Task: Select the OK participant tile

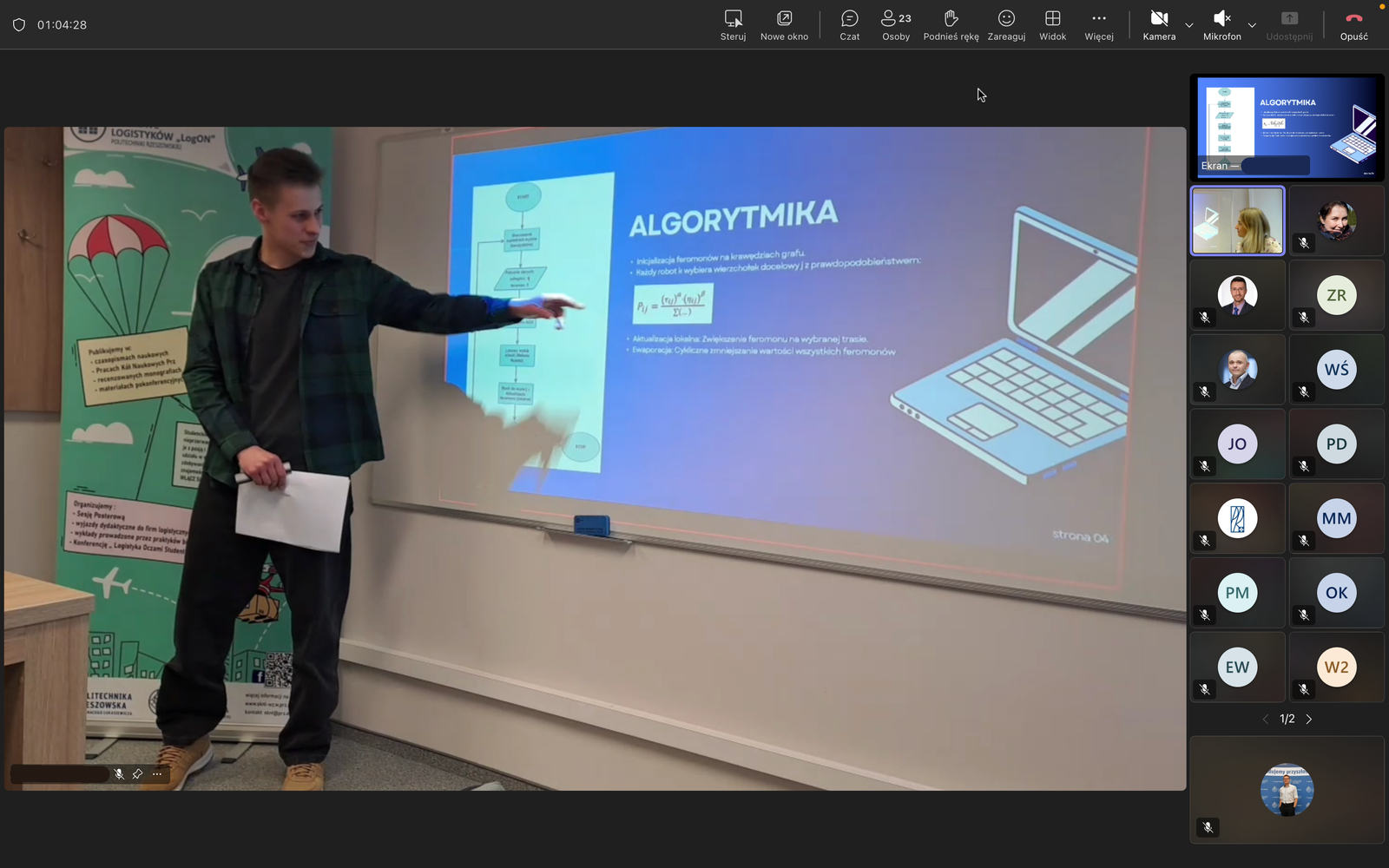Action: [1336, 593]
